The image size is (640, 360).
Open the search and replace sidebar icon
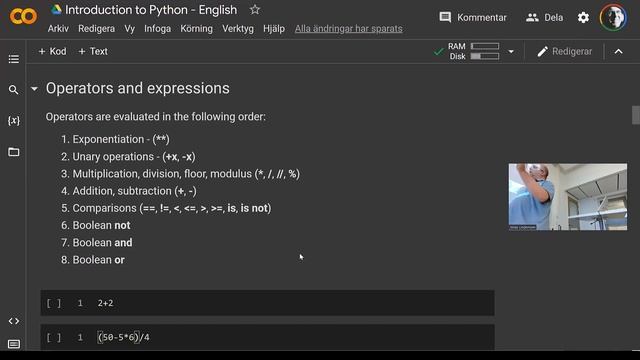13,90
